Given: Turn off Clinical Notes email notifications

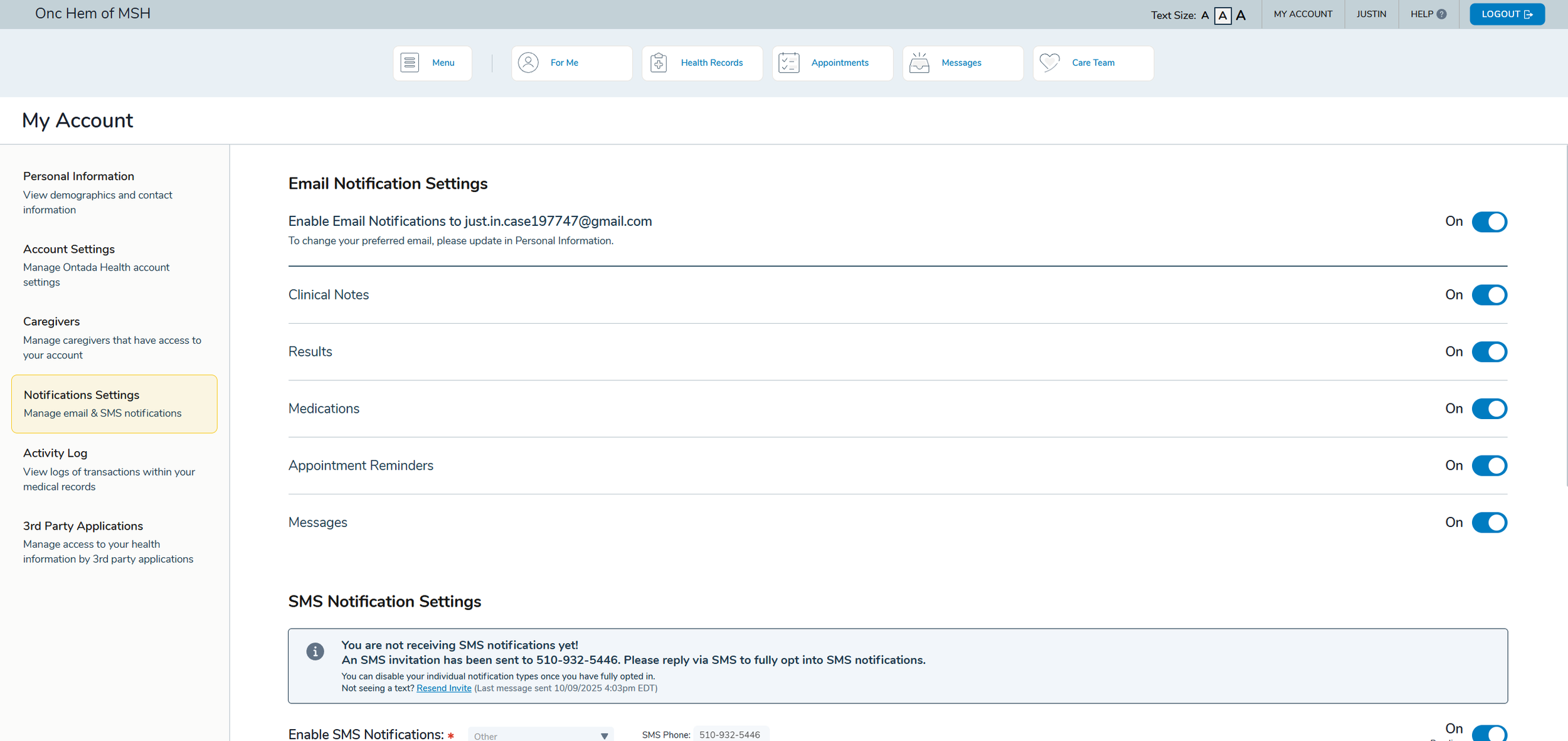Looking at the screenshot, I should (x=1489, y=295).
